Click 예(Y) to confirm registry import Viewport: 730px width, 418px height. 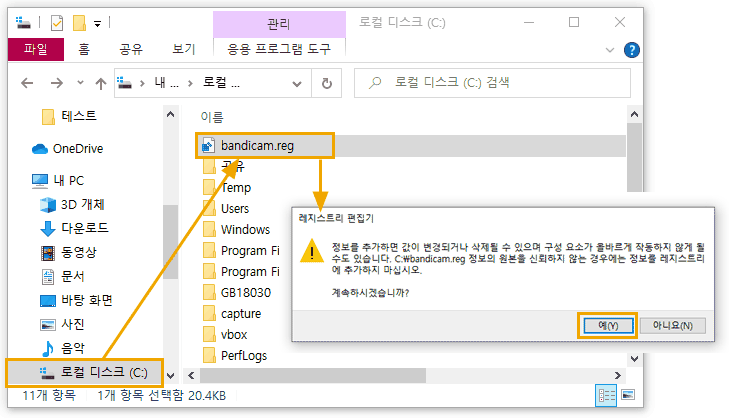(607, 325)
